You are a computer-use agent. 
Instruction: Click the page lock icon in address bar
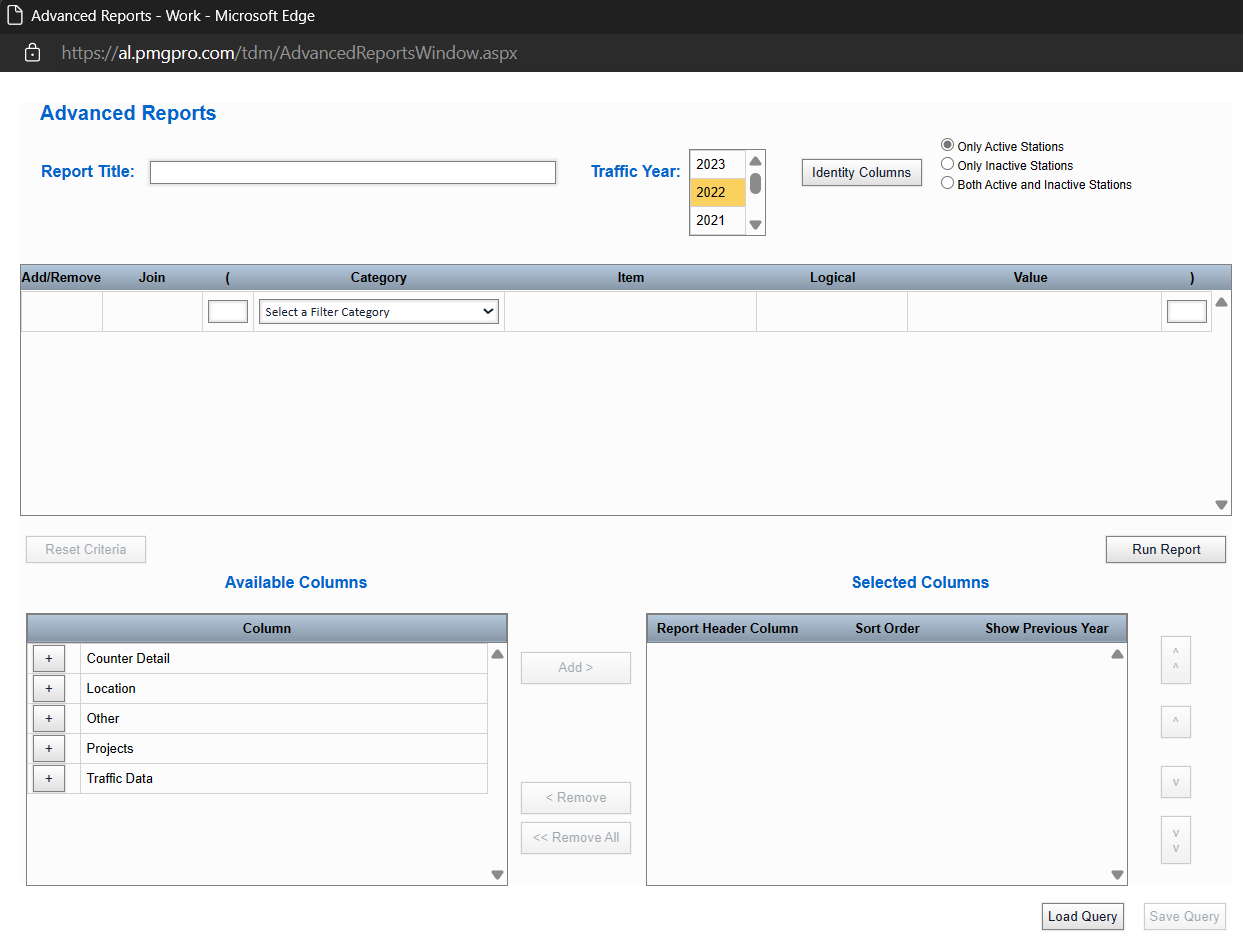(x=32, y=52)
